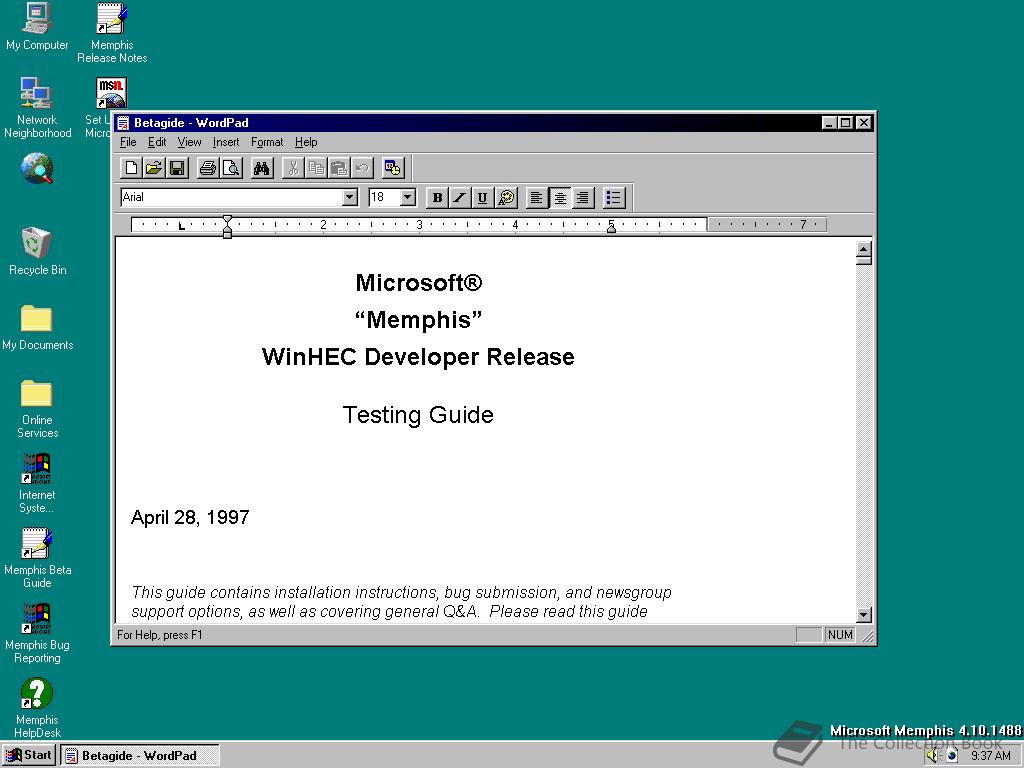Open the File menu
1024x768 pixels.
click(128, 142)
